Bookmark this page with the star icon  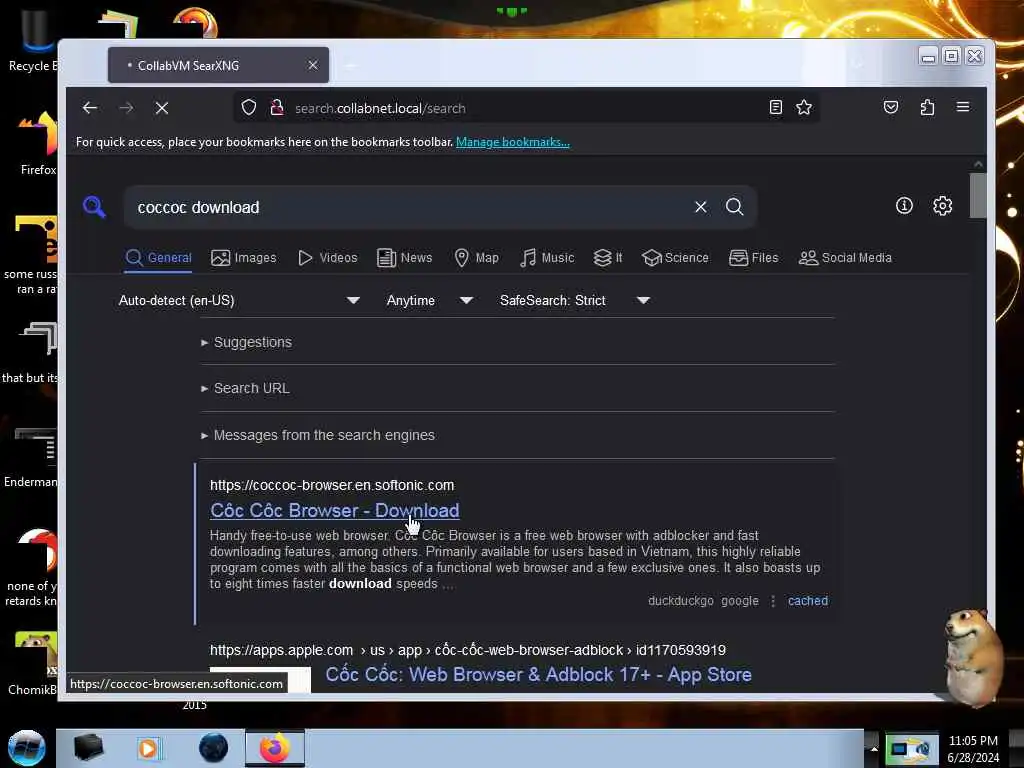tap(804, 108)
